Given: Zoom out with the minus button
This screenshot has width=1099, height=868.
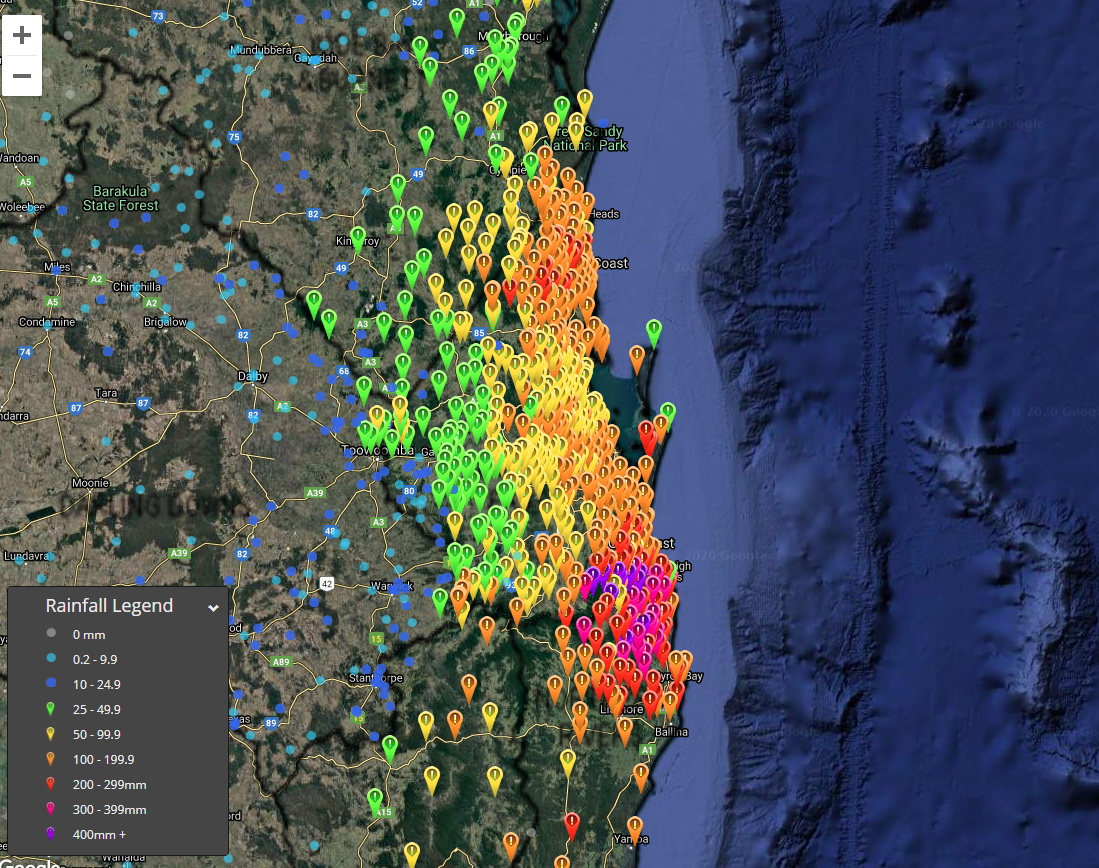Looking at the screenshot, I should tap(22, 76).
